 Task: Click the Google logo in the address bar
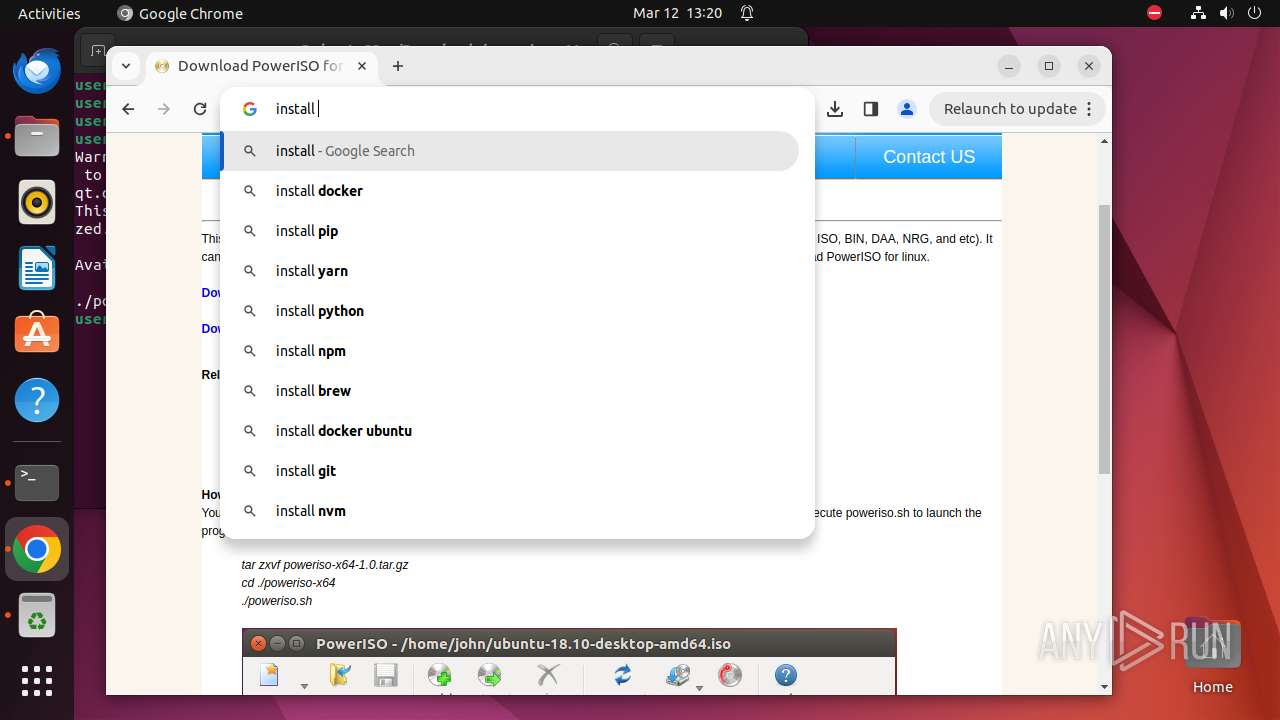[250, 109]
